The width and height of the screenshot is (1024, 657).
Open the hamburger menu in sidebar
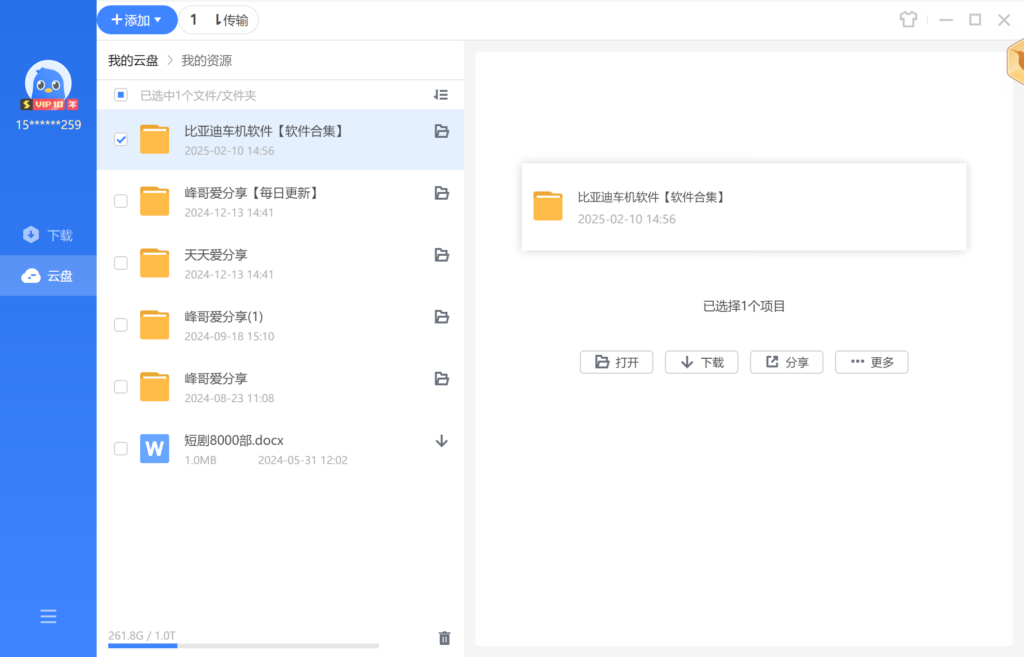[x=48, y=617]
